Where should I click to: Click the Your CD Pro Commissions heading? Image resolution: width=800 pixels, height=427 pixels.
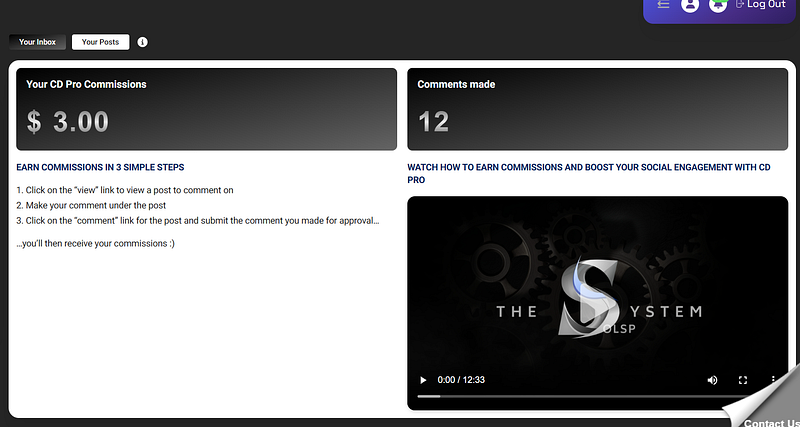click(86, 84)
